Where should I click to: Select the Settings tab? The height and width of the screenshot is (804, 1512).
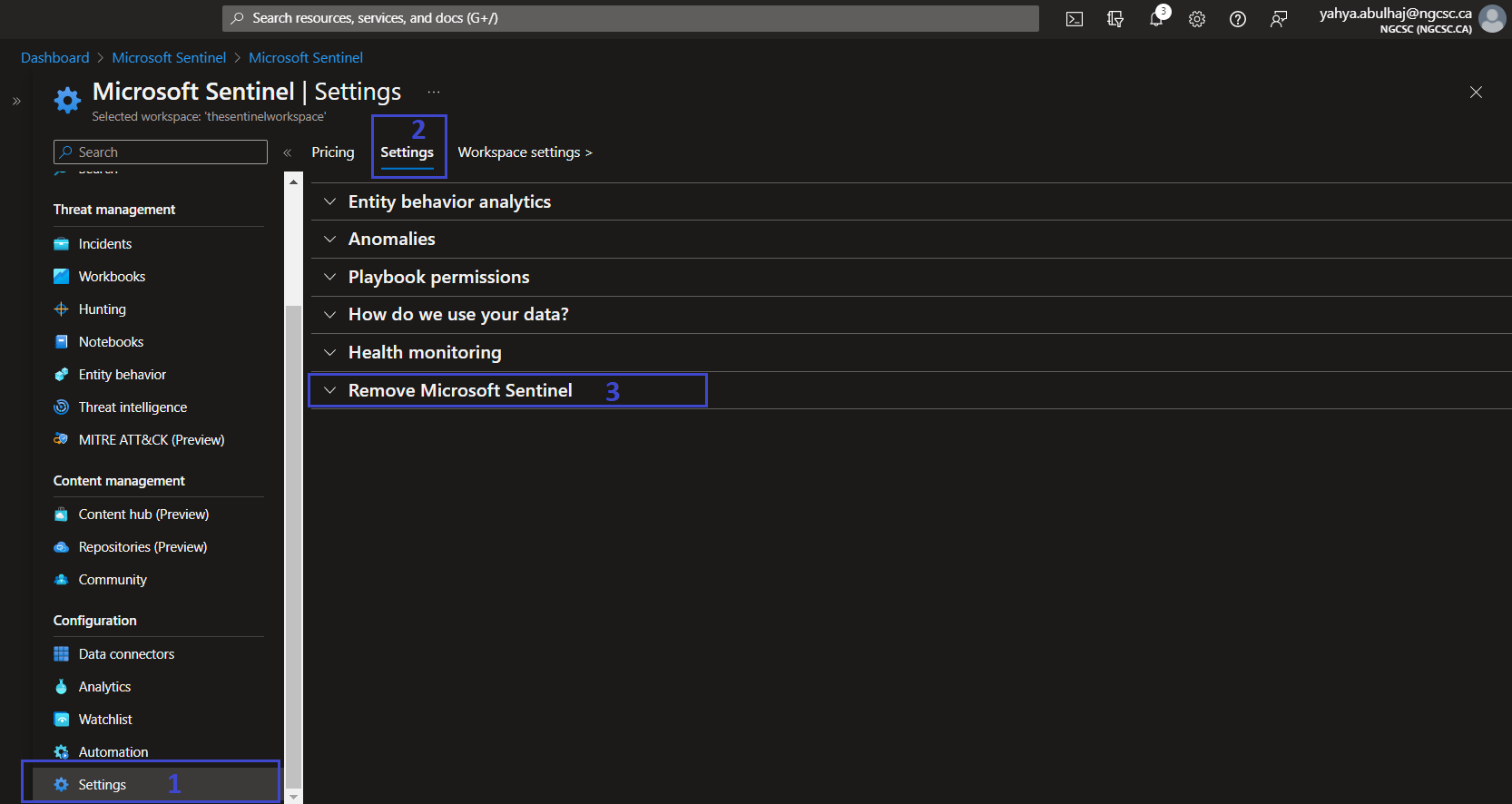click(x=407, y=152)
